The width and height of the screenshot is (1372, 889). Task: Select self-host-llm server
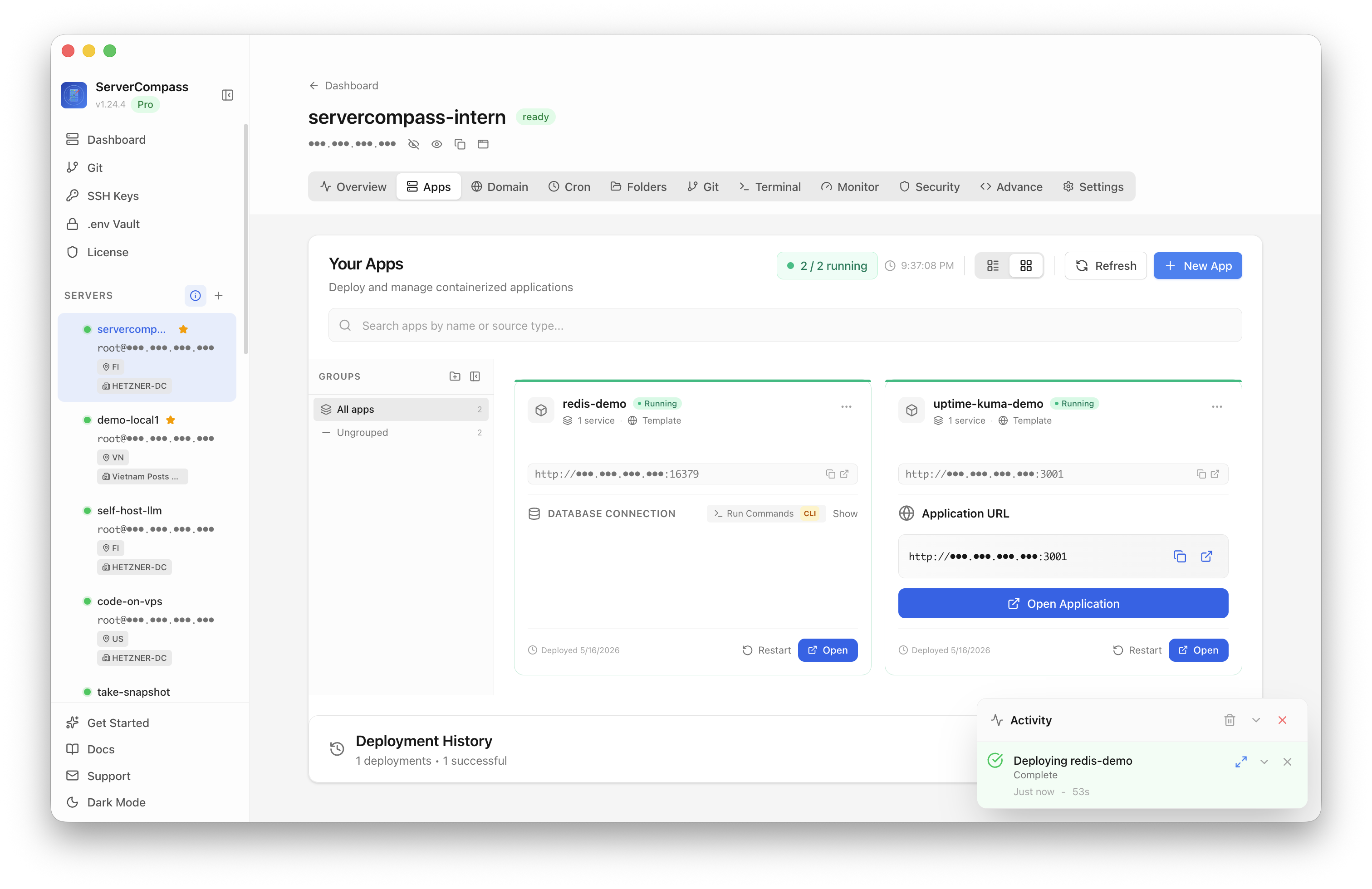[147, 538]
